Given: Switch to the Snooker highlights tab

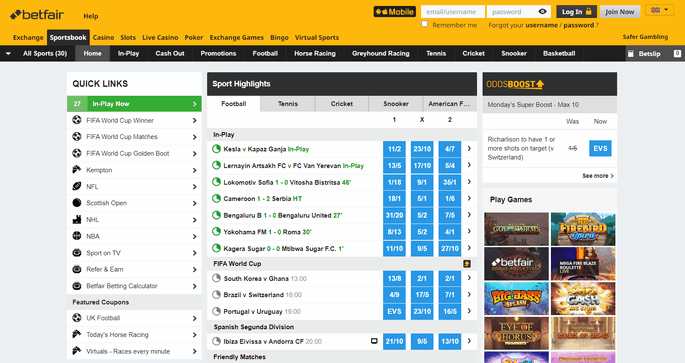Looking at the screenshot, I should click(x=396, y=104).
